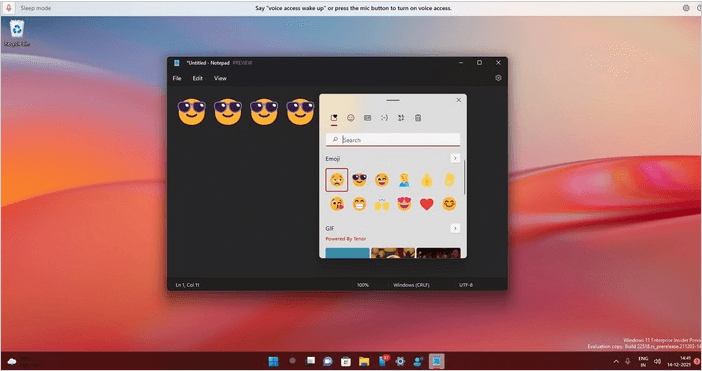The width and height of the screenshot is (702, 371).
Task: Insert the face blowing a kiss emoji
Action: [x=337, y=204]
